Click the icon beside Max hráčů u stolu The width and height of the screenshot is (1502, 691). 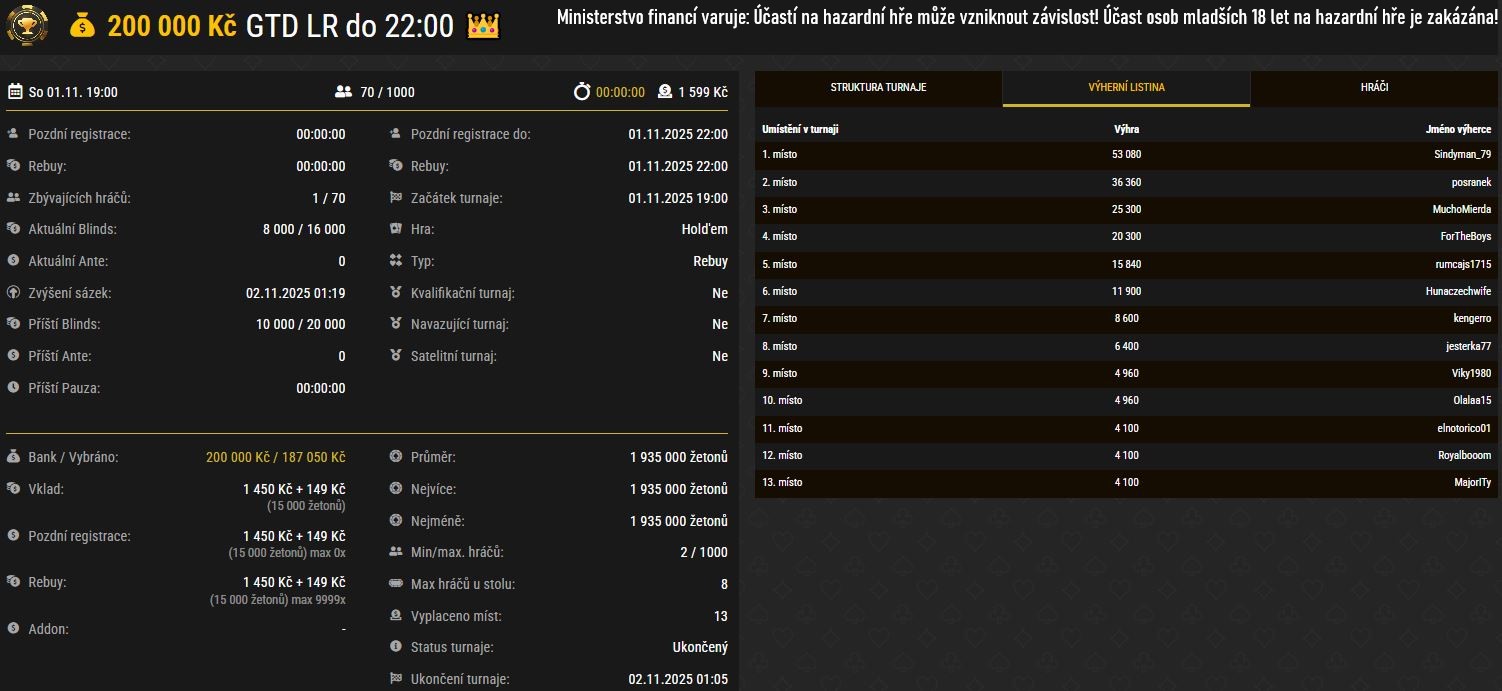pos(396,584)
